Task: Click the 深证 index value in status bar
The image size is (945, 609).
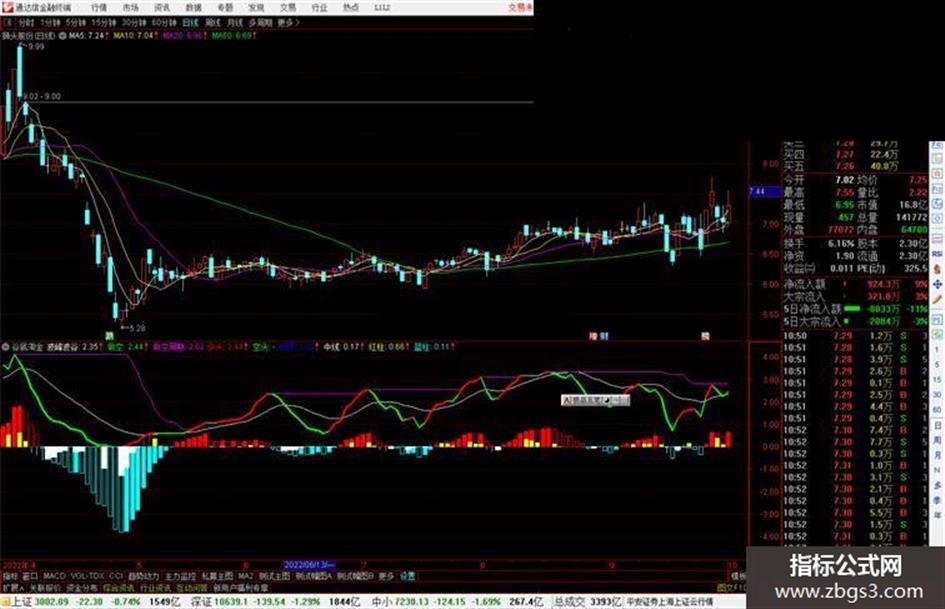Action: point(230,602)
